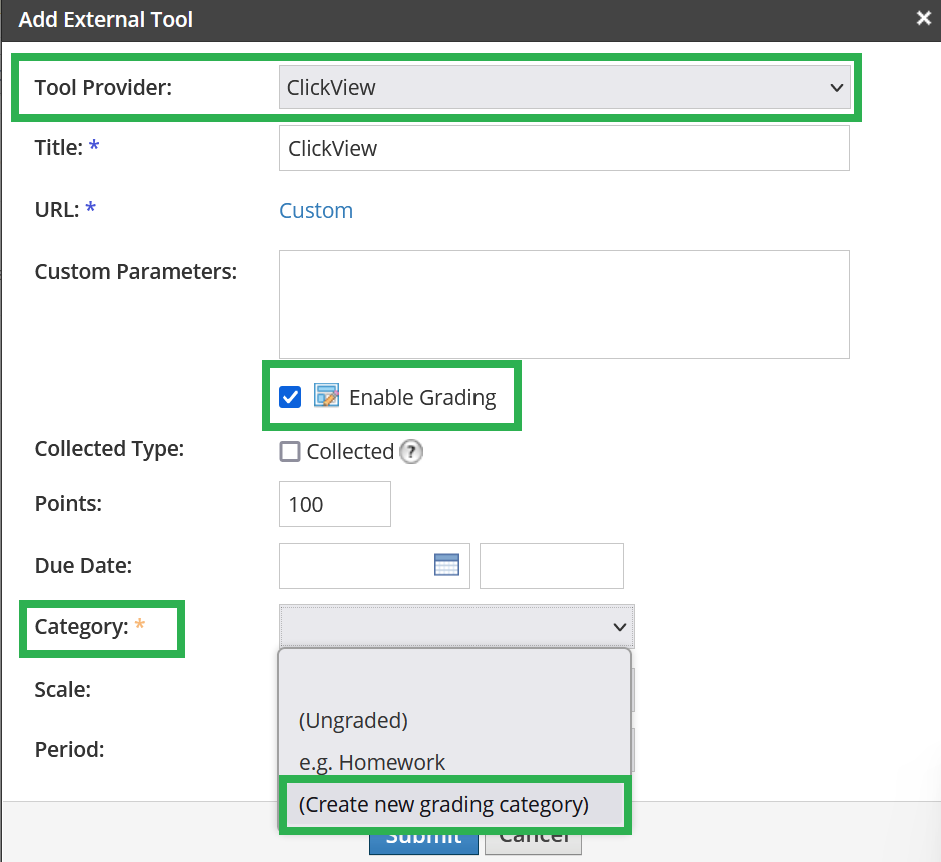Focus the Custom Parameters text area

point(564,304)
